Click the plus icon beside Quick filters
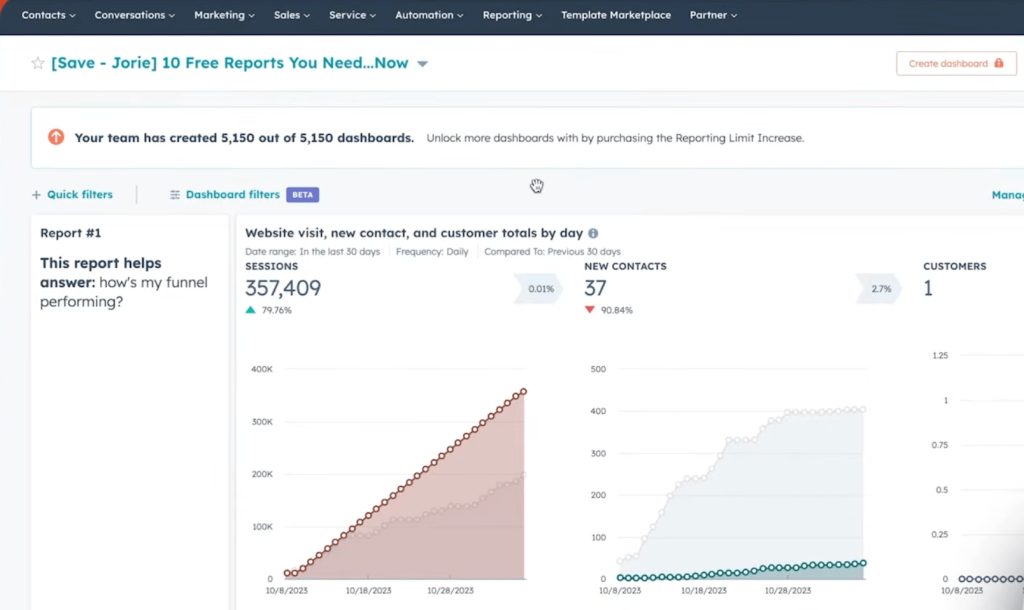 [x=36, y=195]
